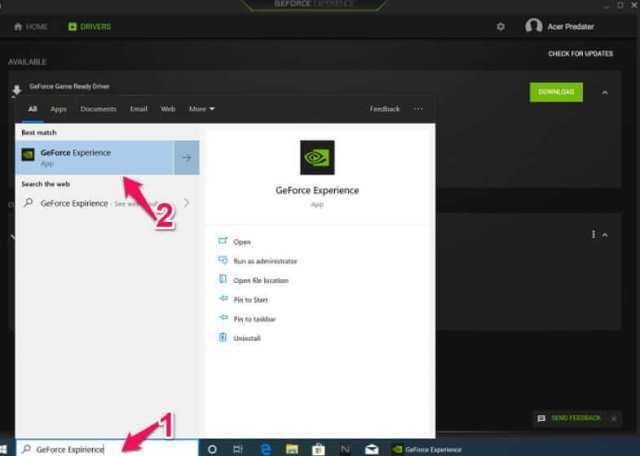Switch to the DRIVERS tab
Screen dimensions: 640x456
coord(89,27)
